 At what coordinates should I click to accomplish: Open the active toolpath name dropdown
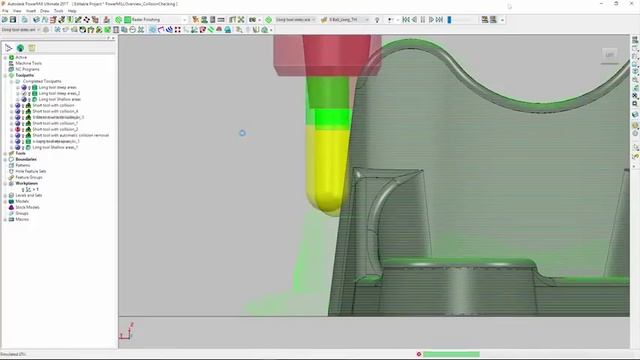(313, 20)
